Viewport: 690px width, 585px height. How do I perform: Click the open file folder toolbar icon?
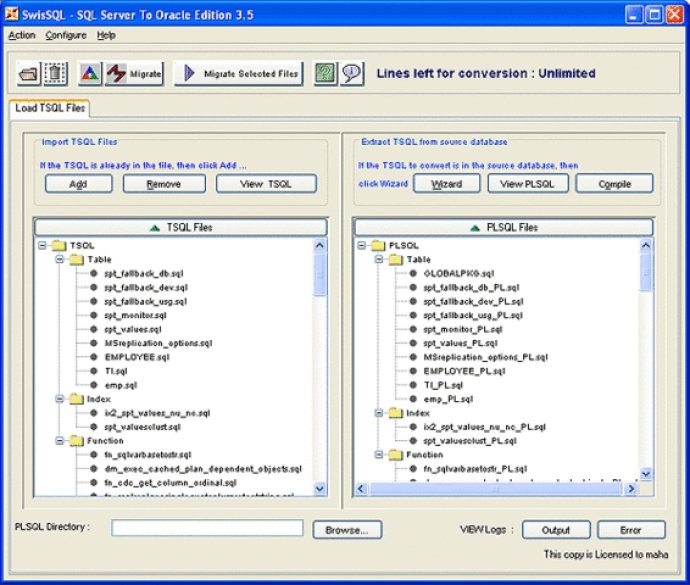coord(28,73)
